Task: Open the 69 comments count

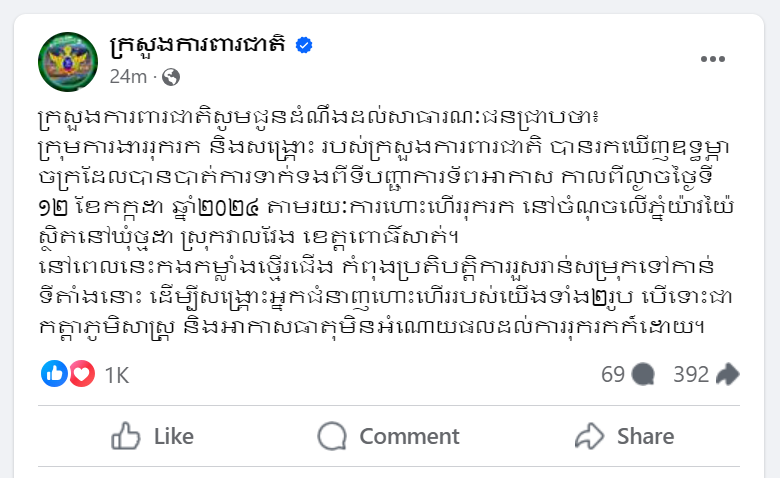Action: tap(612, 374)
